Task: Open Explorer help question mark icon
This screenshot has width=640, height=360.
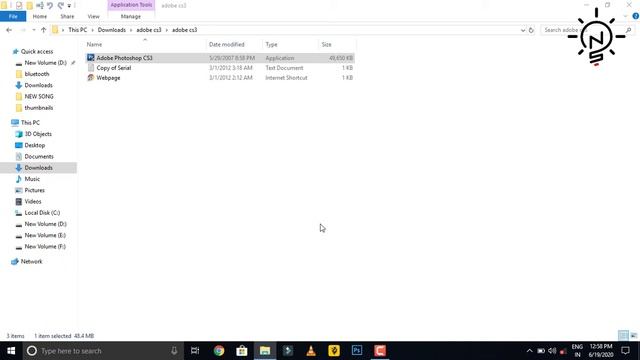Action: point(636,16)
